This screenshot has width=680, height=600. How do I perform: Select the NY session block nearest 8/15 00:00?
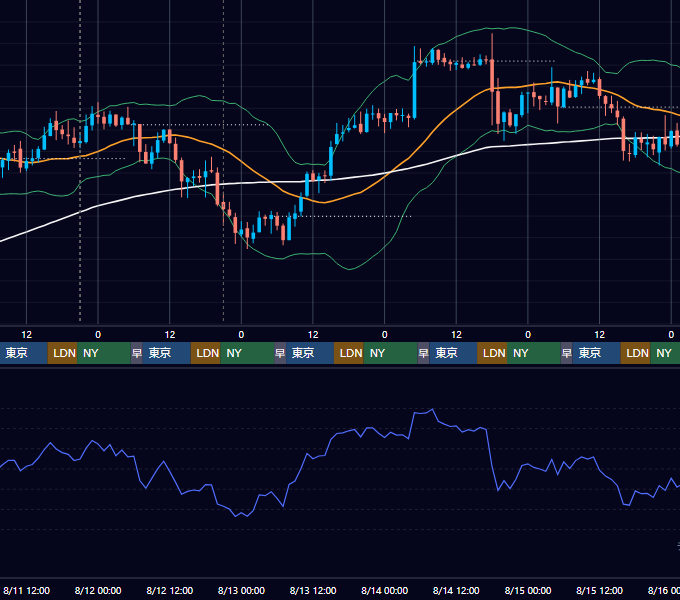point(533,353)
